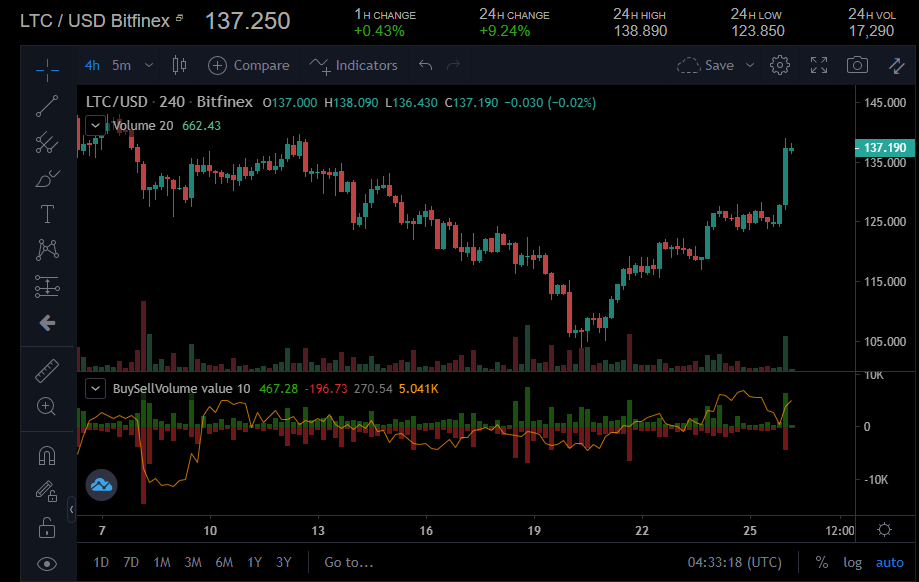Open time axis settings gear icon
The image size is (919, 582).
[x=884, y=530]
